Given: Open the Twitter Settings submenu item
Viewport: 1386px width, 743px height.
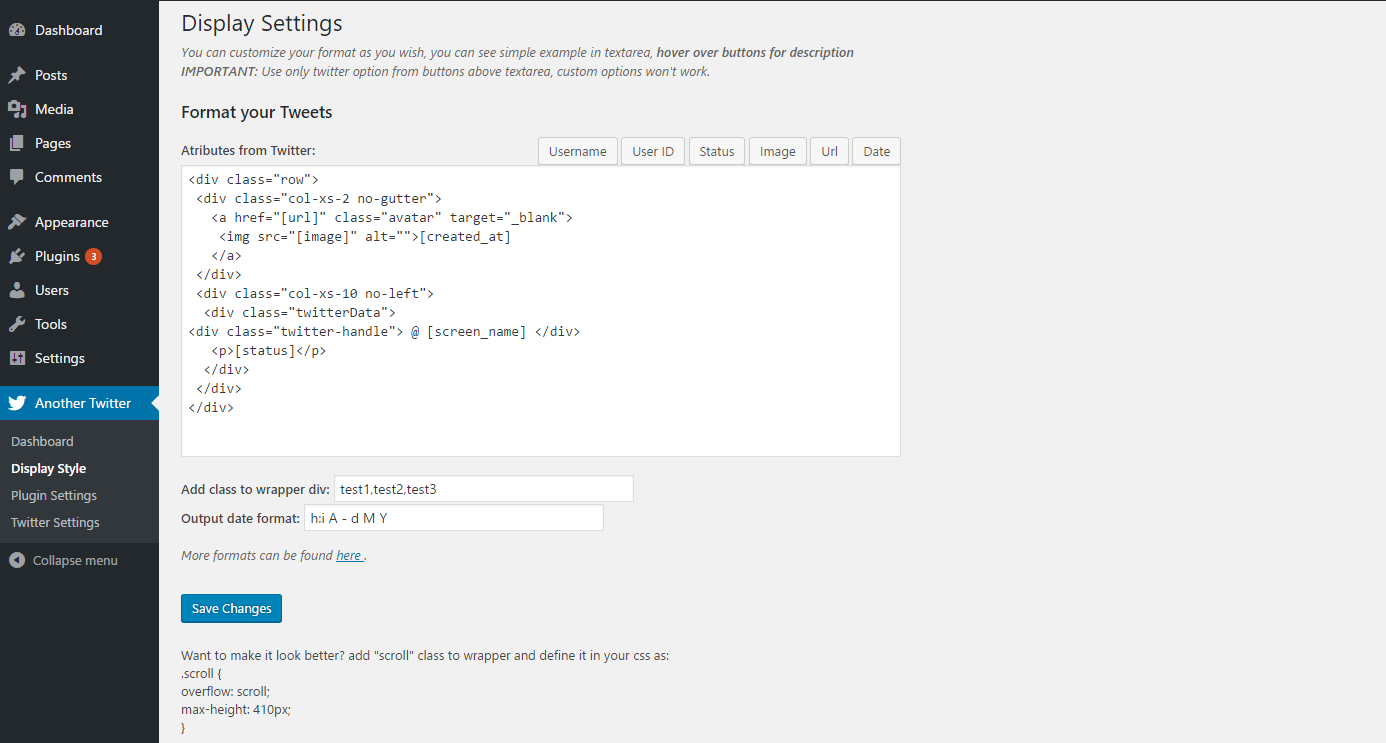Looking at the screenshot, I should click(x=55, y=522).
